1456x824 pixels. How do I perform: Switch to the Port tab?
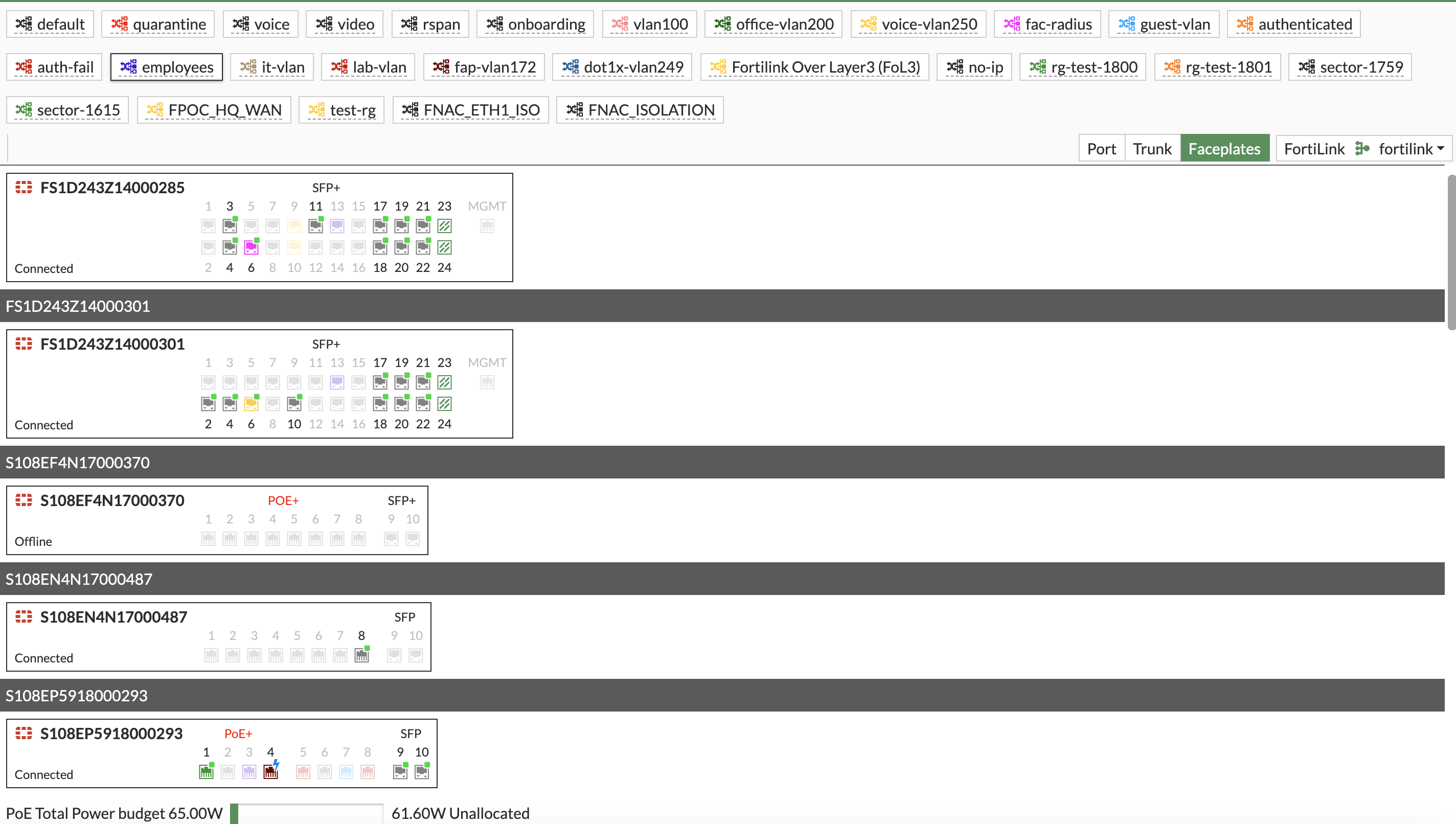click(x=1101, y=148)
